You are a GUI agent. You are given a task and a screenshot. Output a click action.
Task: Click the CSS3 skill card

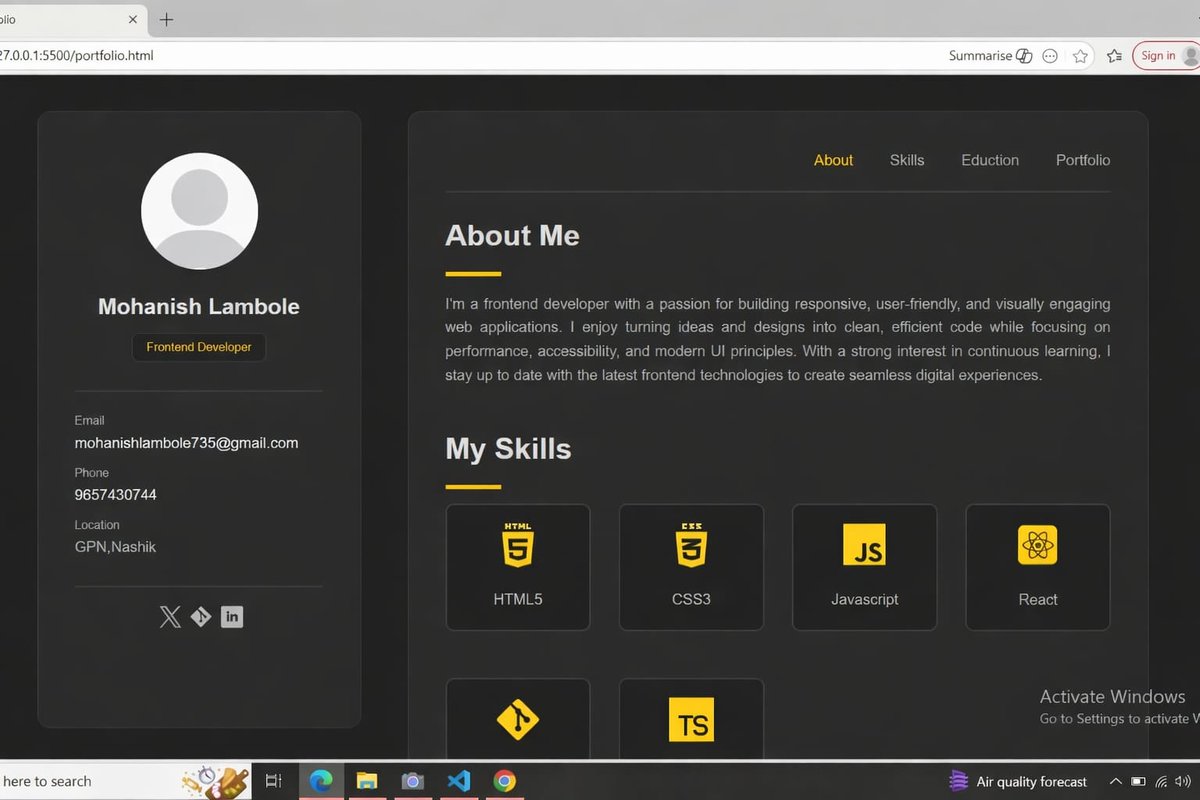coord(691,567)
